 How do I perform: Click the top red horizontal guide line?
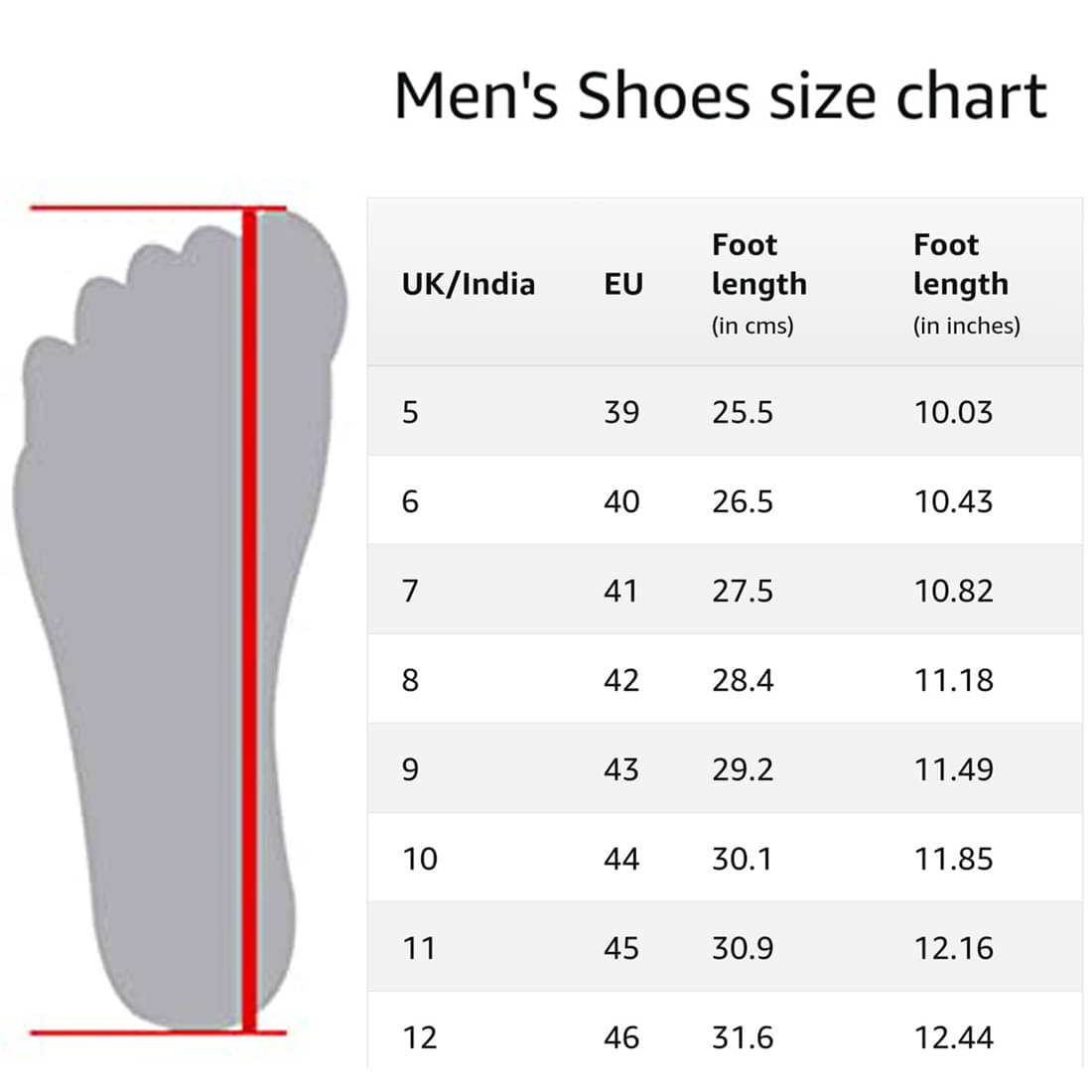(158, 207)
